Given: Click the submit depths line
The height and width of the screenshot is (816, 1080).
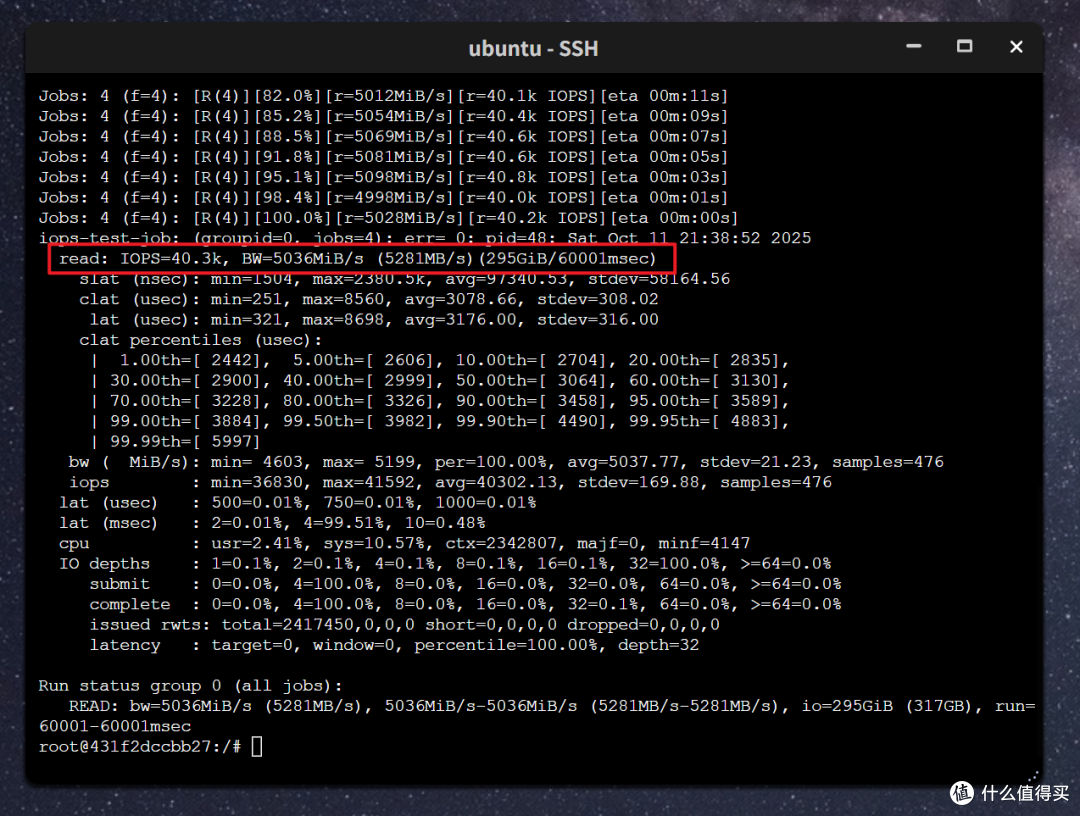Looking at the screenshot, I should (465, 584).
